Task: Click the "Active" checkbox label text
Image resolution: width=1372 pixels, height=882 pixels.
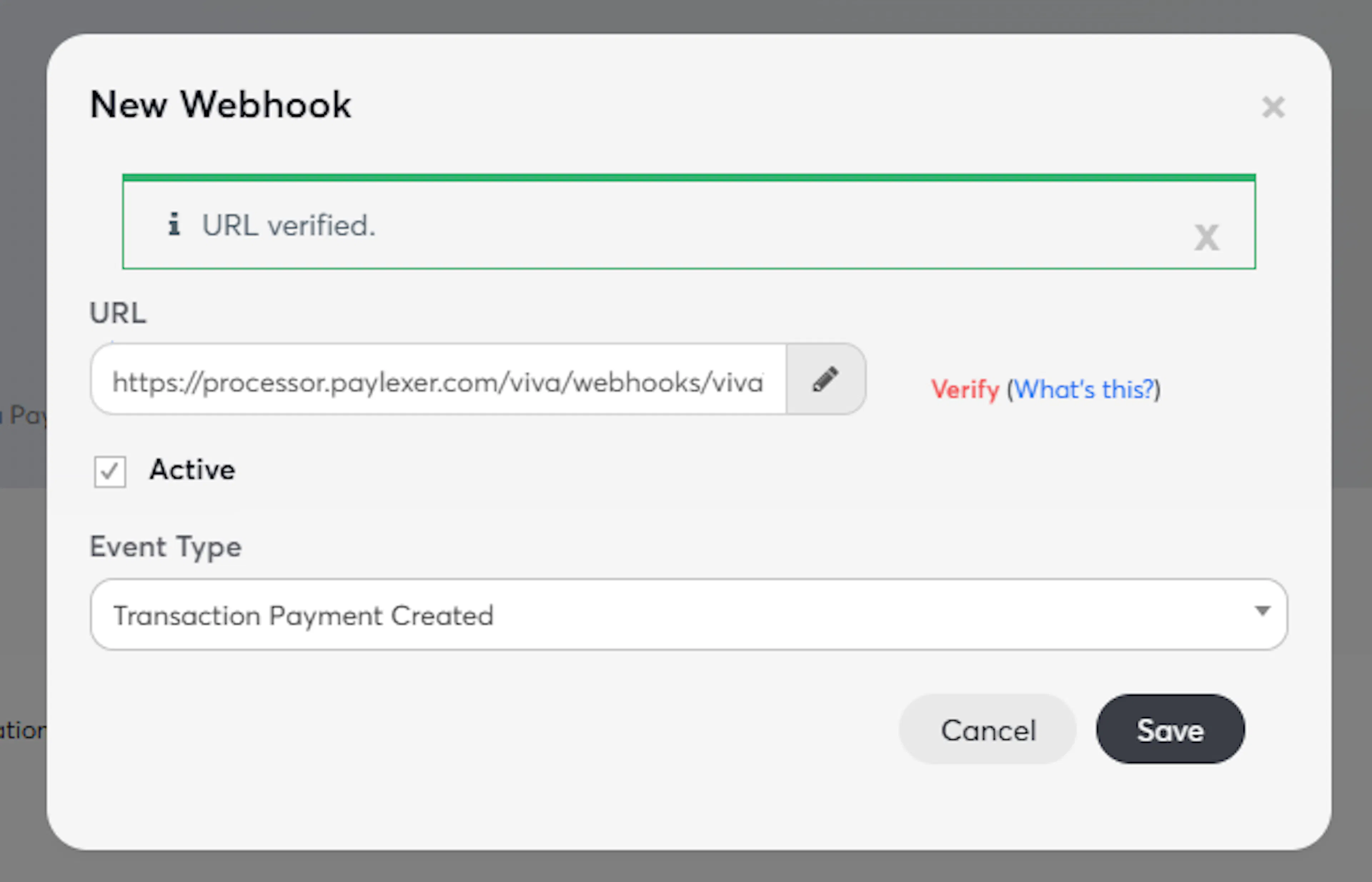Action: (x=192, y=470)
